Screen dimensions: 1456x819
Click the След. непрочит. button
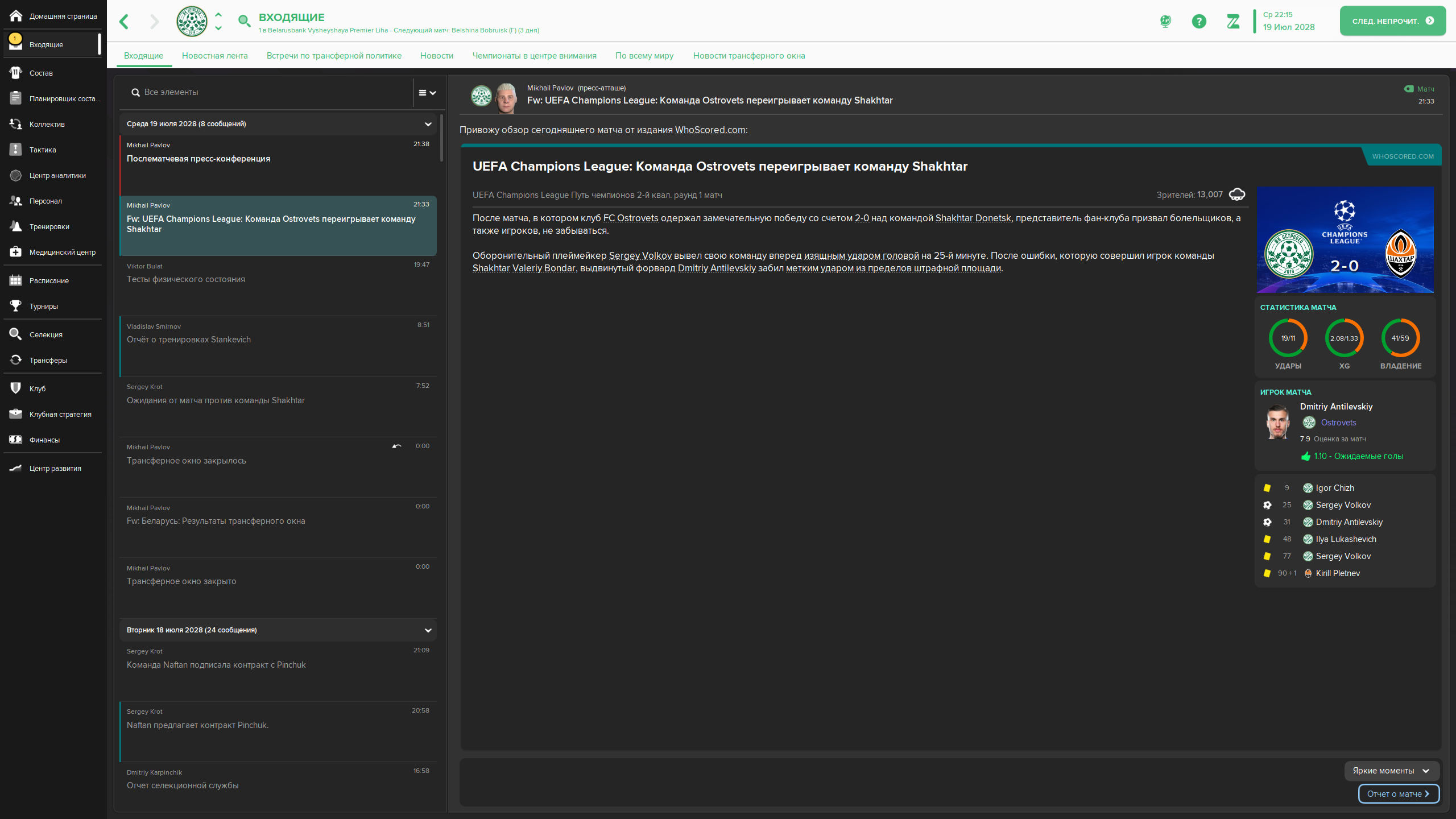pos(1393,21)
